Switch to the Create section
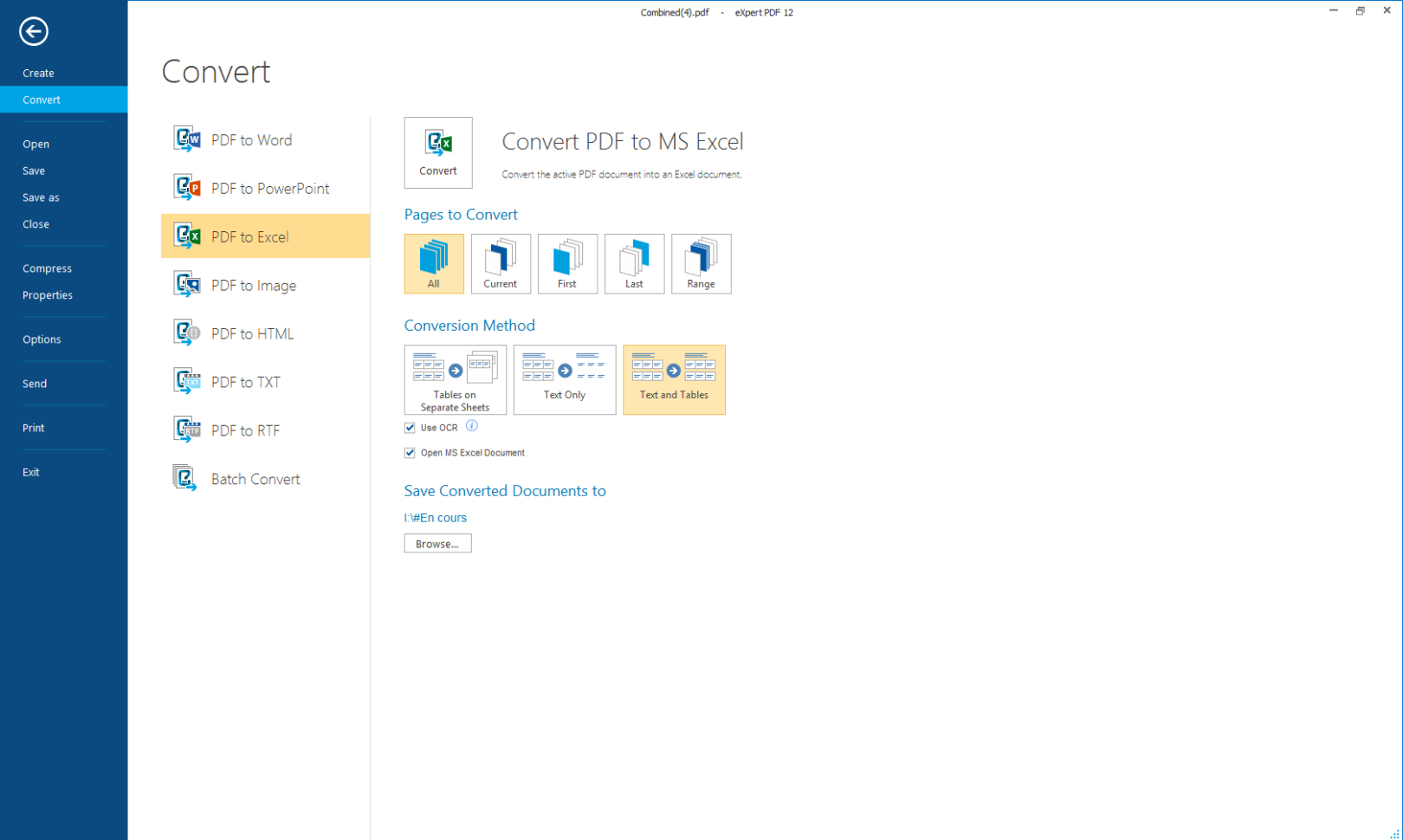 pos(38,73)
